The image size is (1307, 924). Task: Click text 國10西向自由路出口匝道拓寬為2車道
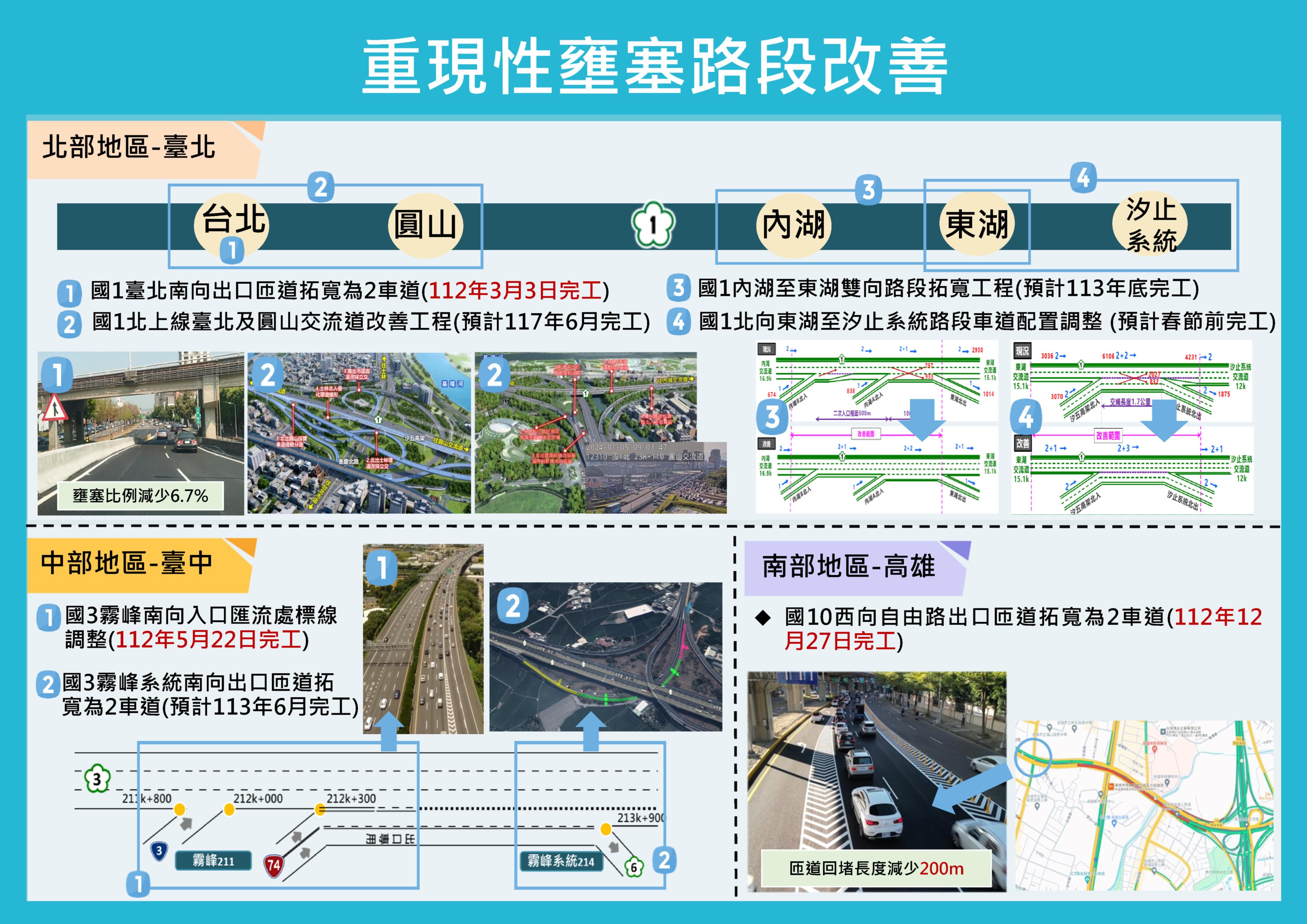[975, 617]
